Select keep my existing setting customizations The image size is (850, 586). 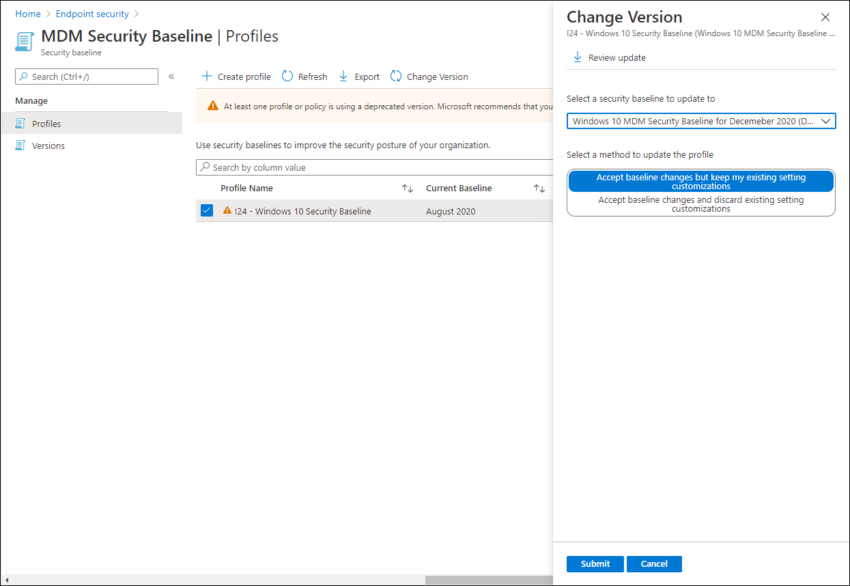700,182
